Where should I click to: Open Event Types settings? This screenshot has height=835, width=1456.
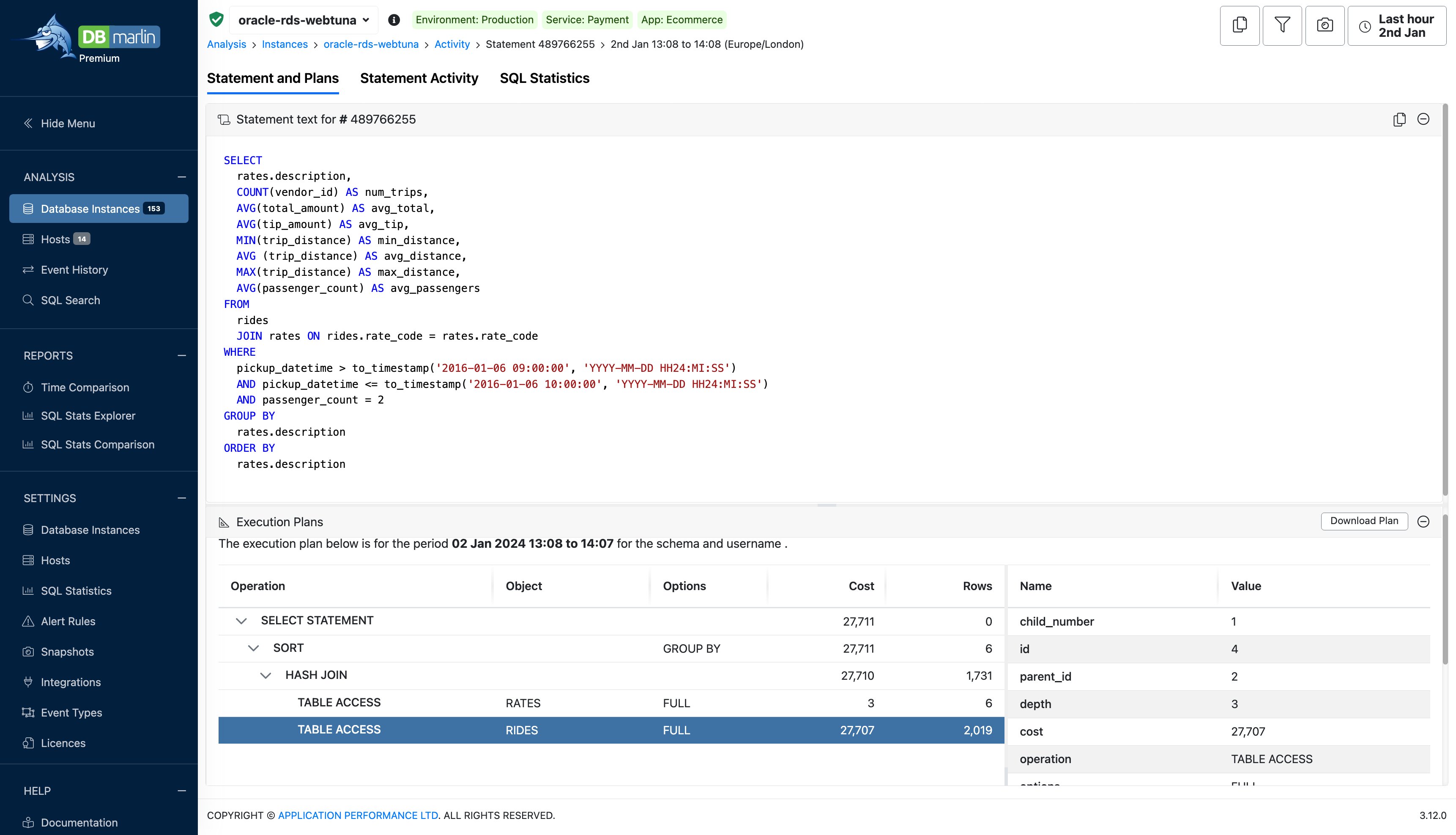[63, 712]
